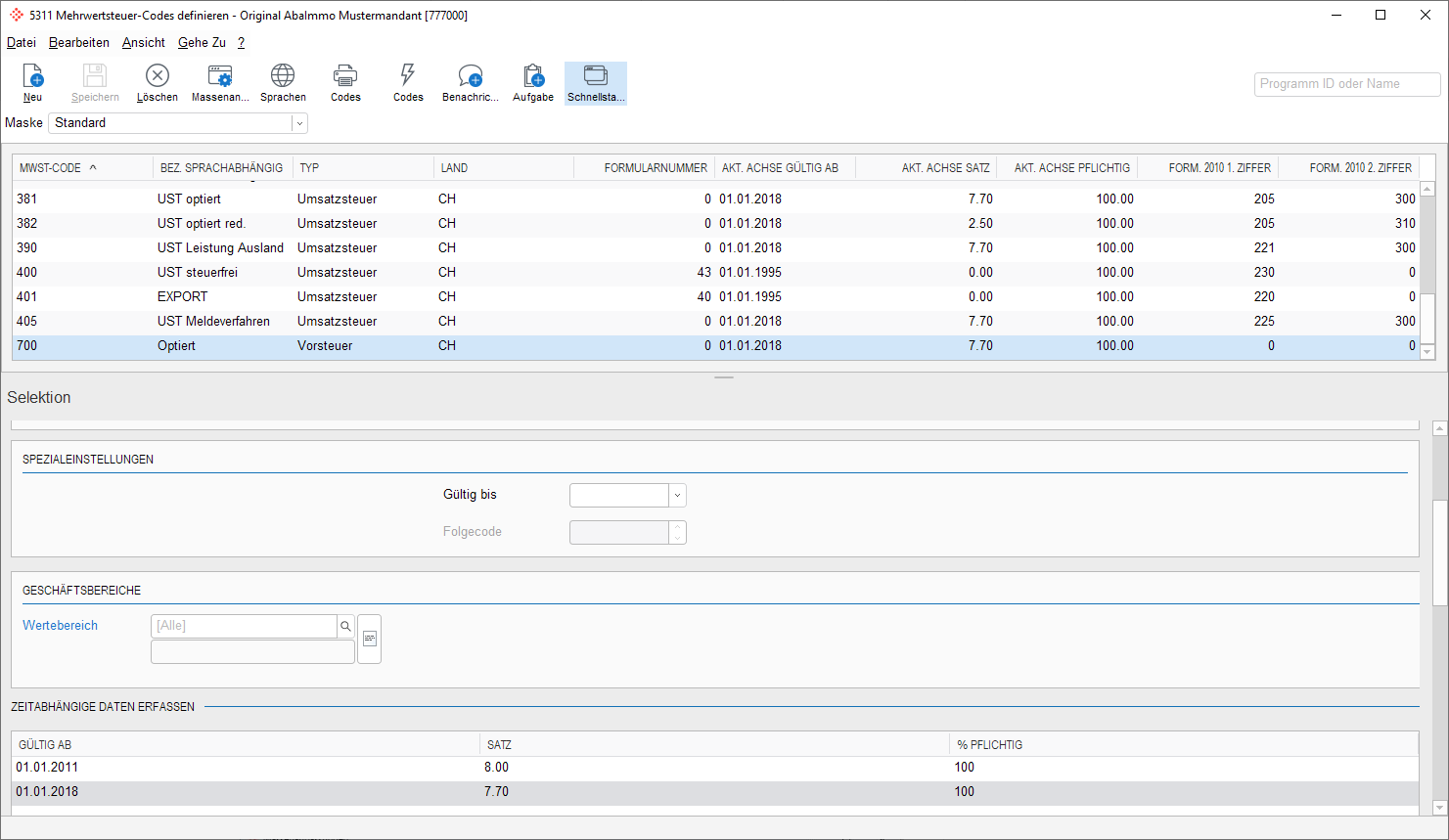Sort by TYP column header
The height and width of the screenshot is (840, 1449).
363,168
